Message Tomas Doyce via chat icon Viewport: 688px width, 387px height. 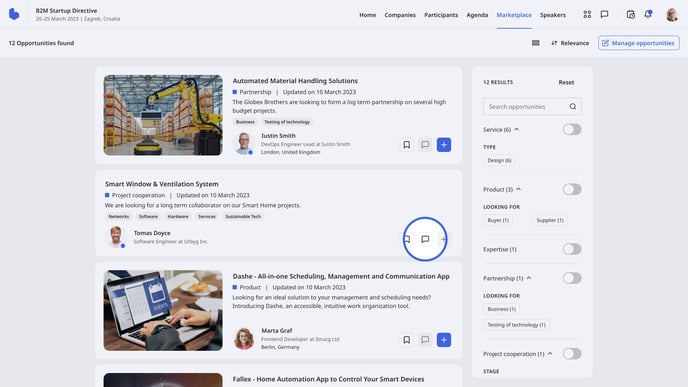point(425,239)
